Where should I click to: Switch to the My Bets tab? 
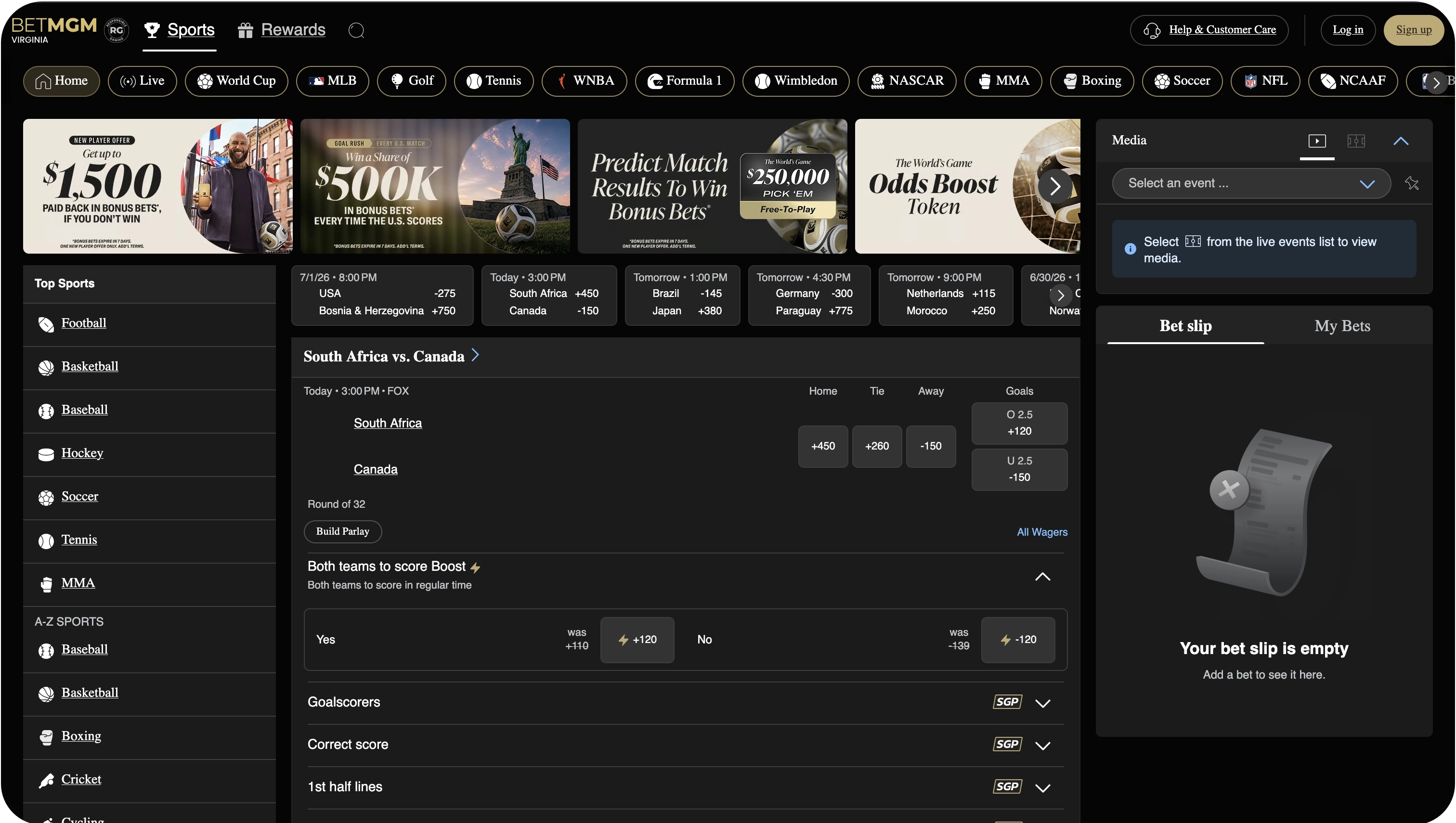click(1342, 325)
